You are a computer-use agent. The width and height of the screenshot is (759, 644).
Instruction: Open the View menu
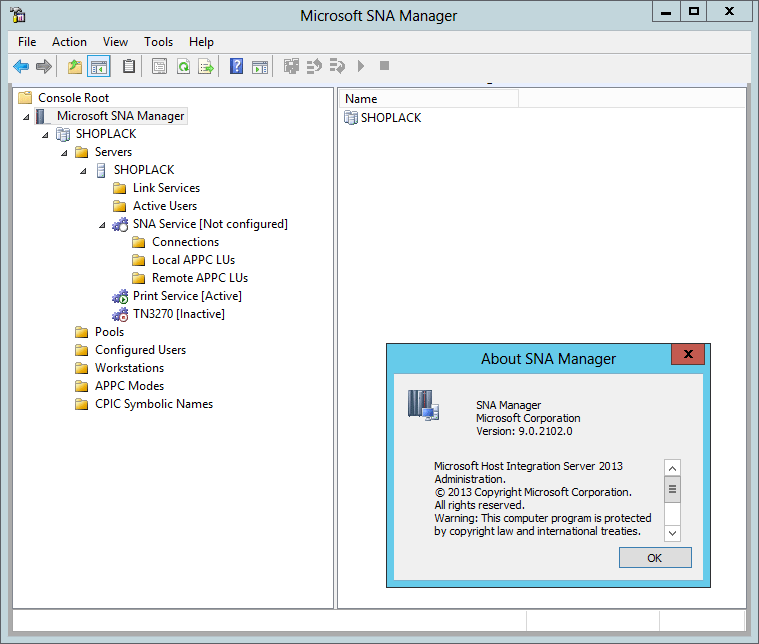115,42
